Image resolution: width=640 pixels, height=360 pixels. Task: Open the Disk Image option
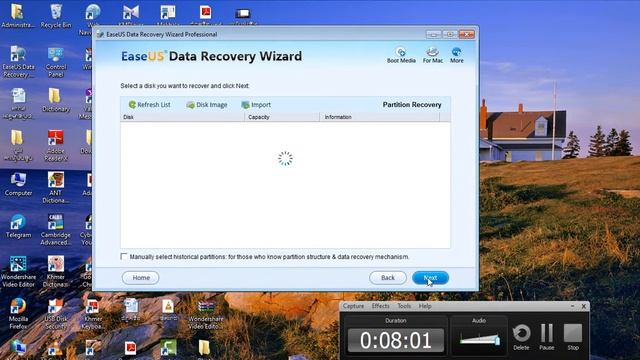pos(207,105)
